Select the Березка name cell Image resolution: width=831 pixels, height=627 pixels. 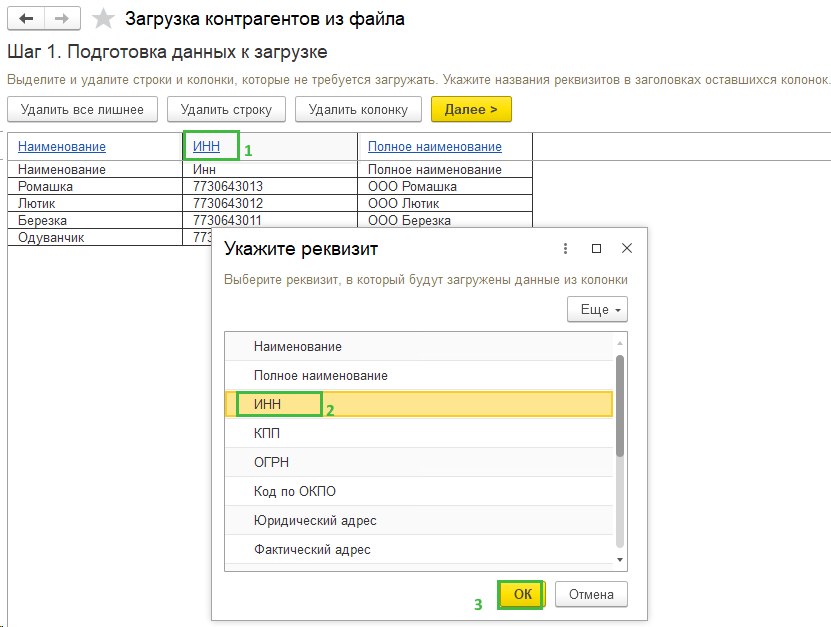coord(95,220)
